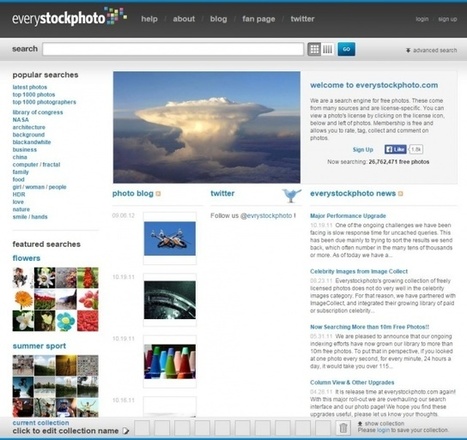Click the blue GO search button
Image resolution: width=467 pixels, height=440 pixels.
(346, 49)
